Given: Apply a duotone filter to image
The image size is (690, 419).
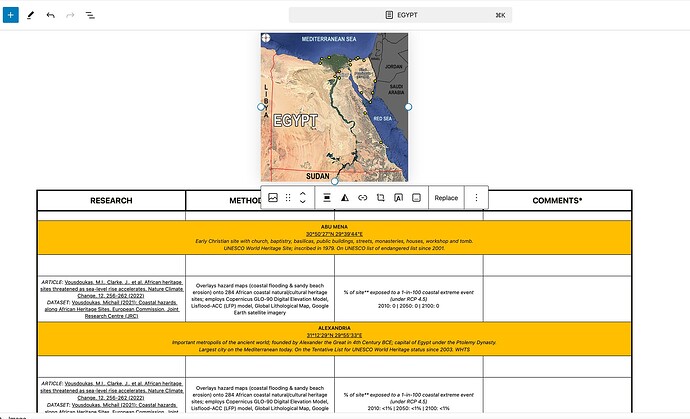Looking at the screenshot, I should tap(345, 198).
